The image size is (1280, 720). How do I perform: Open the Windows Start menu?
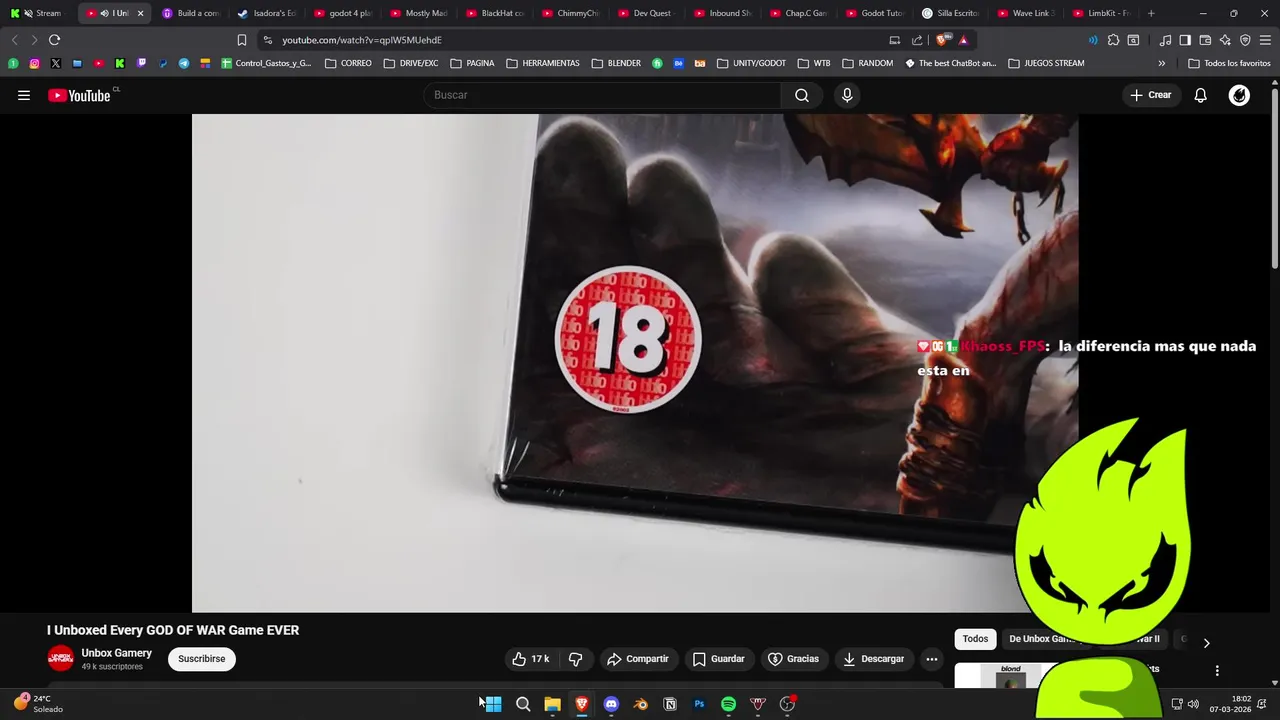(x=493, y=704)
